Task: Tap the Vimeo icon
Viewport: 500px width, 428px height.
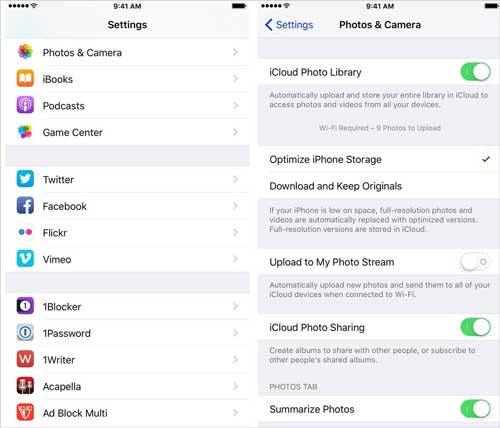Action: tap(25, 259)
